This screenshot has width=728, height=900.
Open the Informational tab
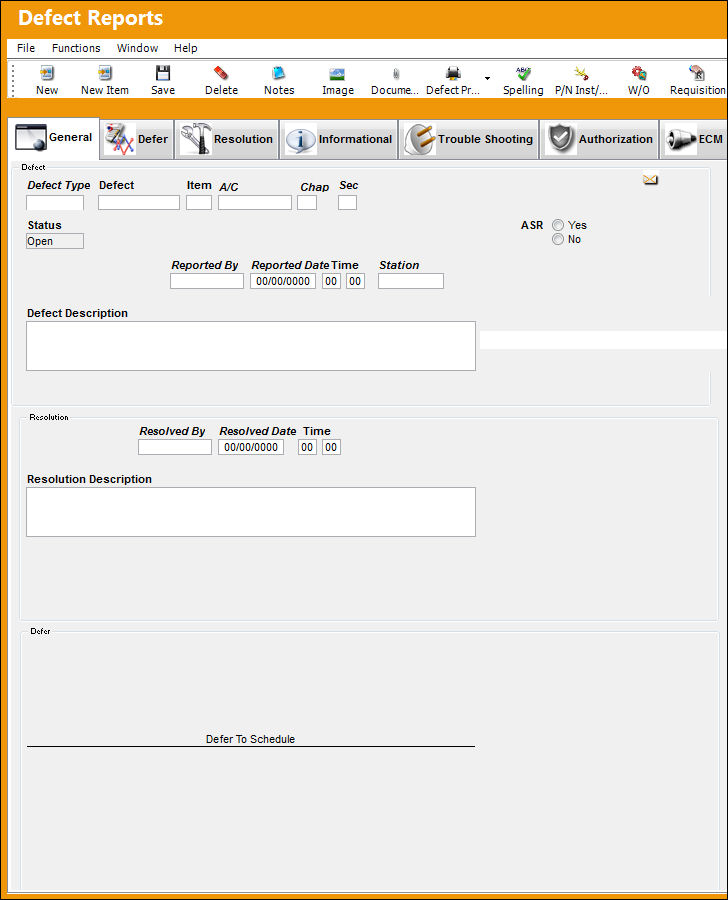tap(339, 139)
